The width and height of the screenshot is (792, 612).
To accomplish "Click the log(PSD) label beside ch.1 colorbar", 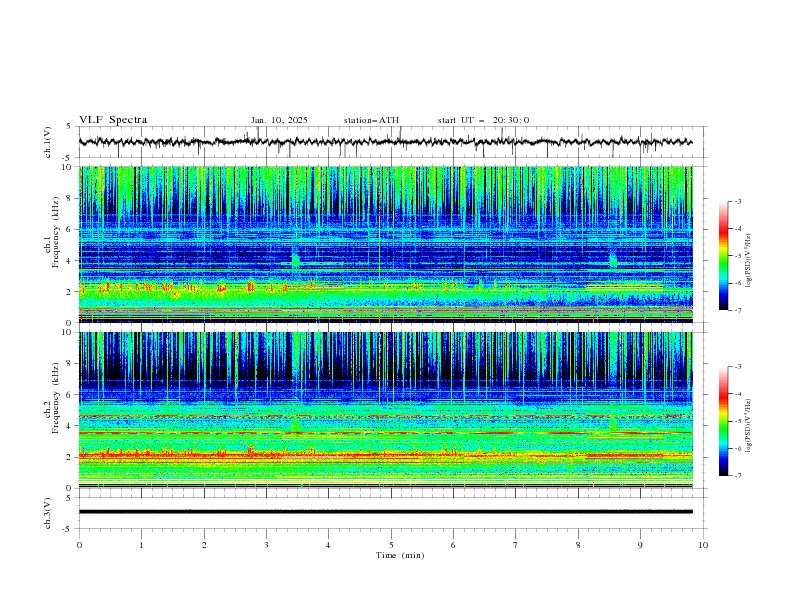I will pos(748,261).
